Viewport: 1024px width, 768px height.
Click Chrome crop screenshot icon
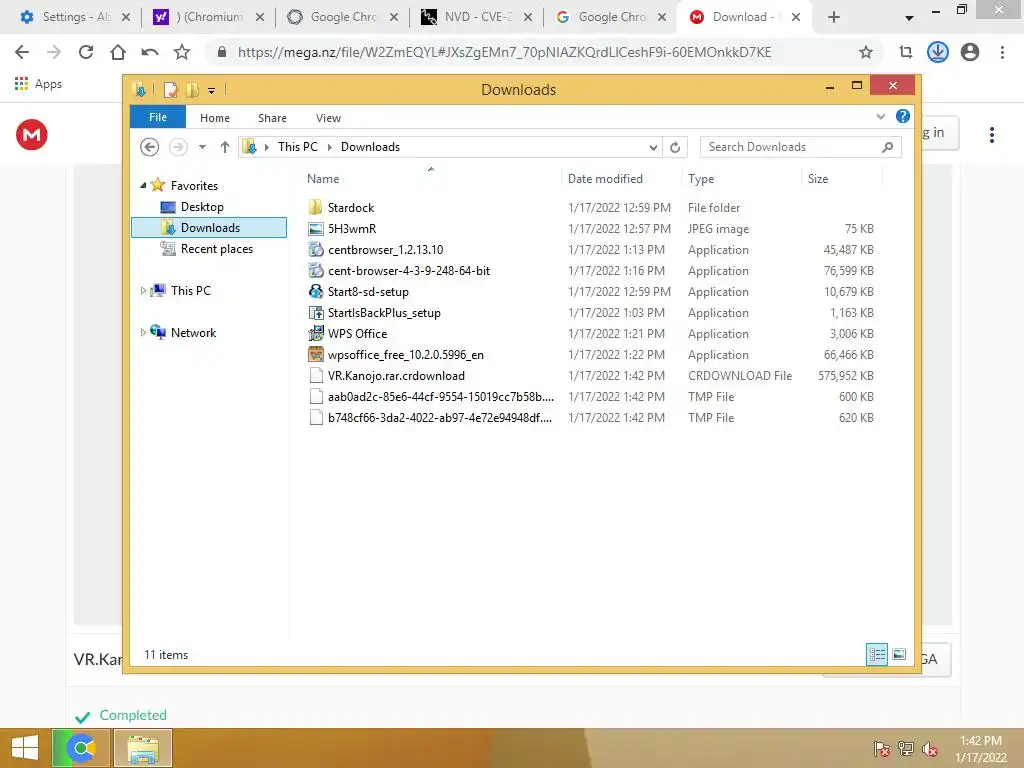pyautogui.click(x=906, y=52)
